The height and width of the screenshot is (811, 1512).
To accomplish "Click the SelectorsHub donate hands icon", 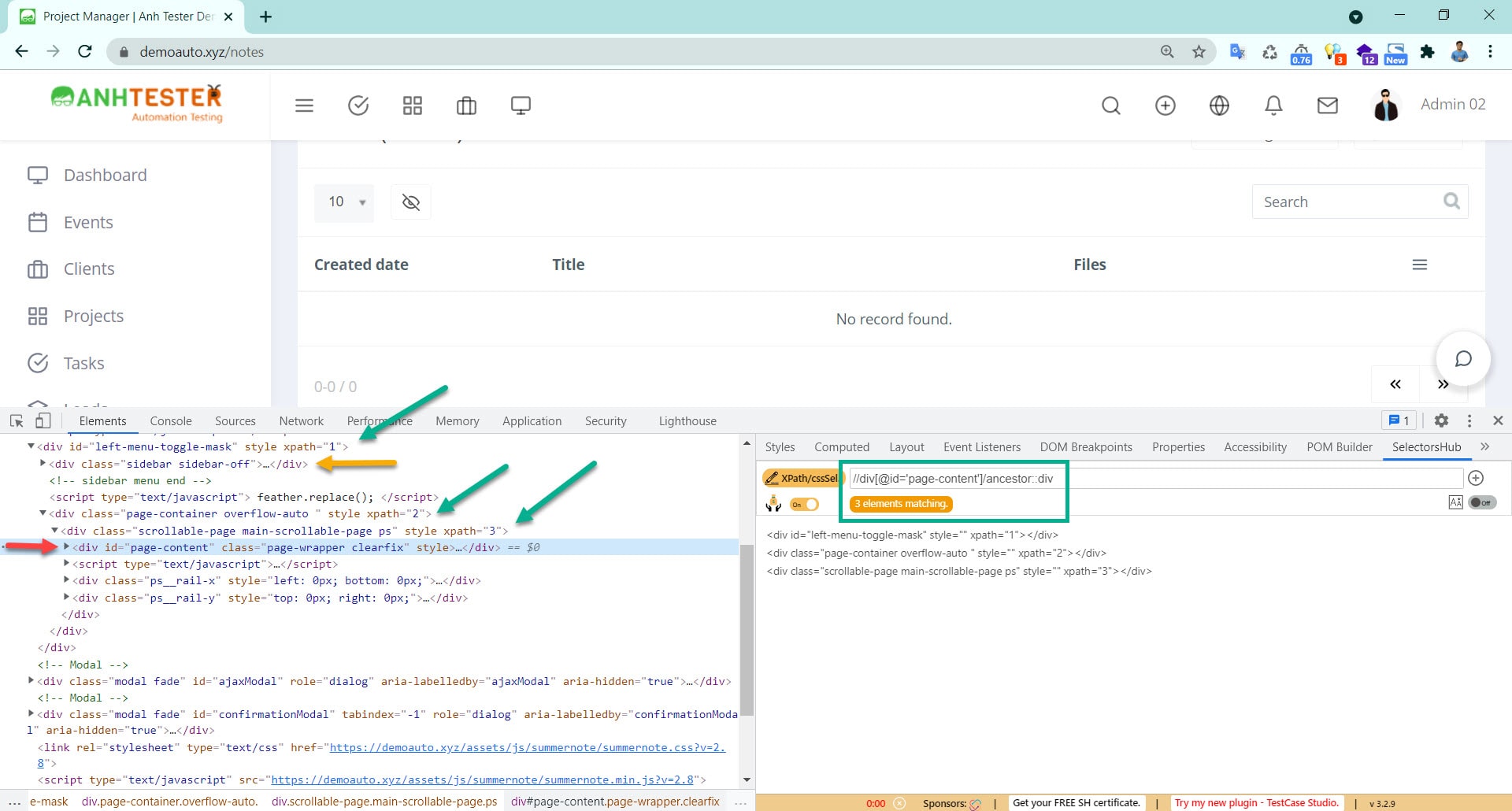I will [773, 503].
